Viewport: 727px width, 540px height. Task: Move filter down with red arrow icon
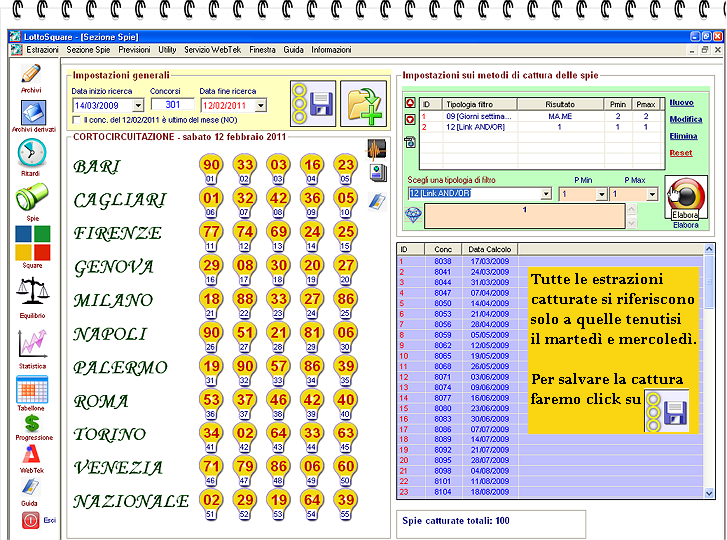point(410,120)
